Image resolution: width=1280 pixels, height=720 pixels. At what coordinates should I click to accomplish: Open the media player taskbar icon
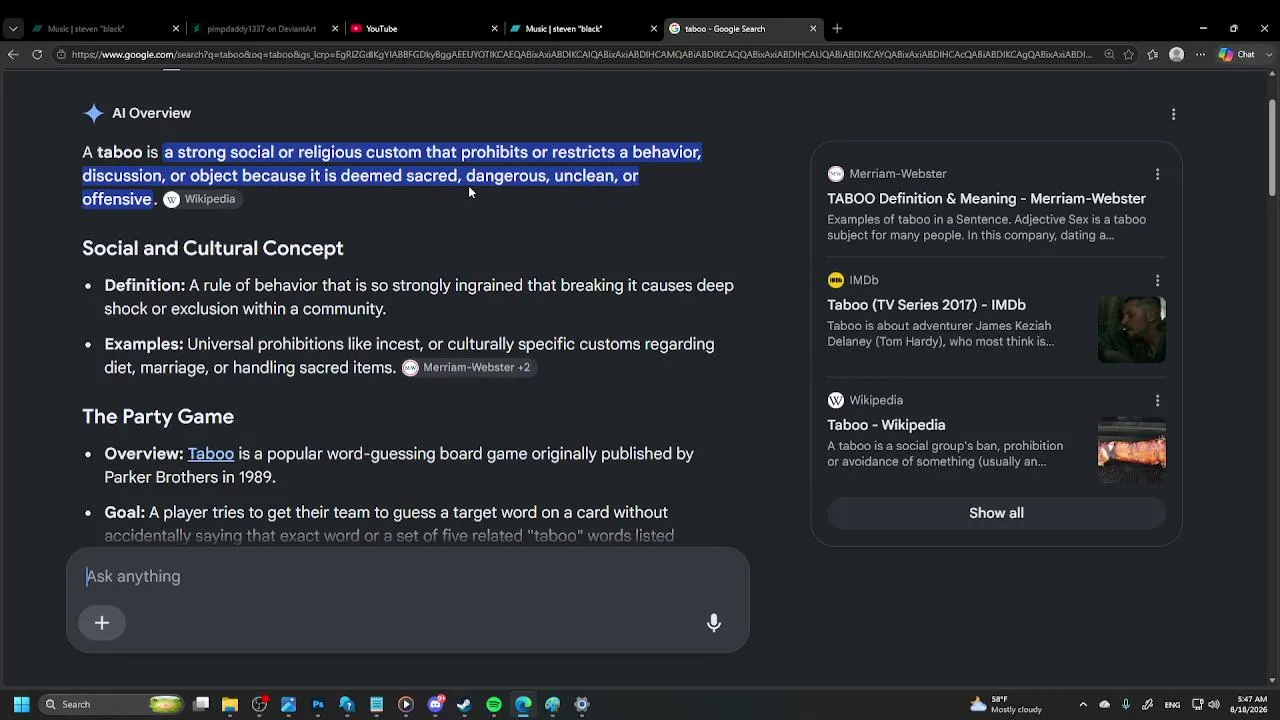click(406, 705)
